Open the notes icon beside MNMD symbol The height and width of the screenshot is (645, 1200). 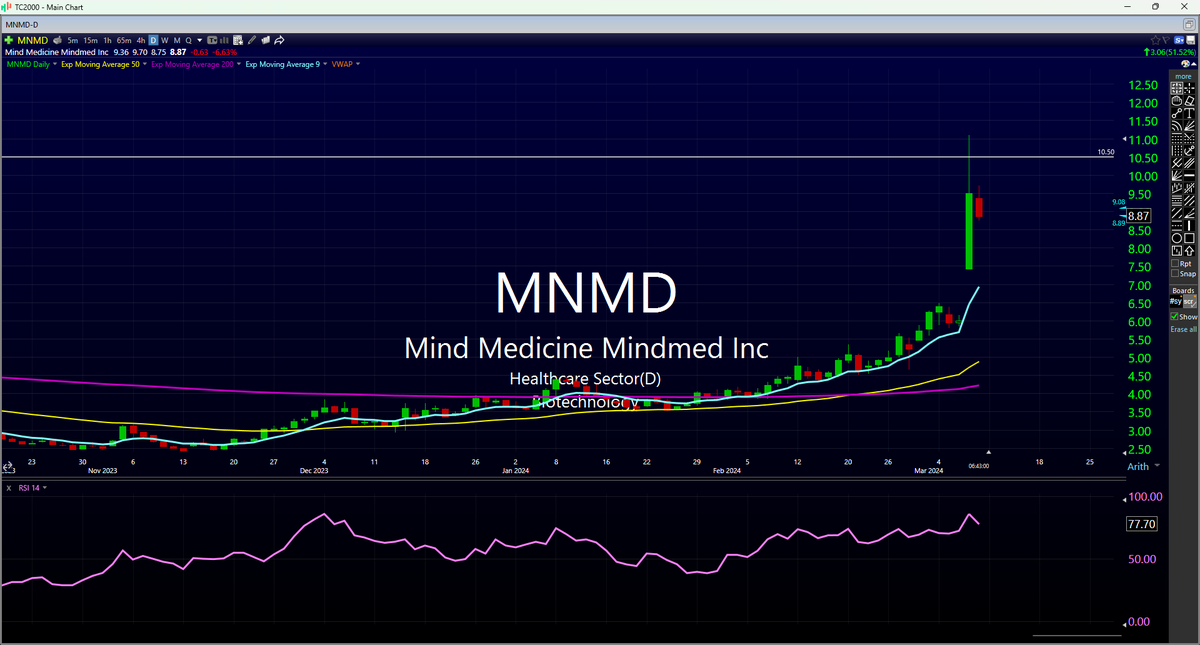(57, 40)
